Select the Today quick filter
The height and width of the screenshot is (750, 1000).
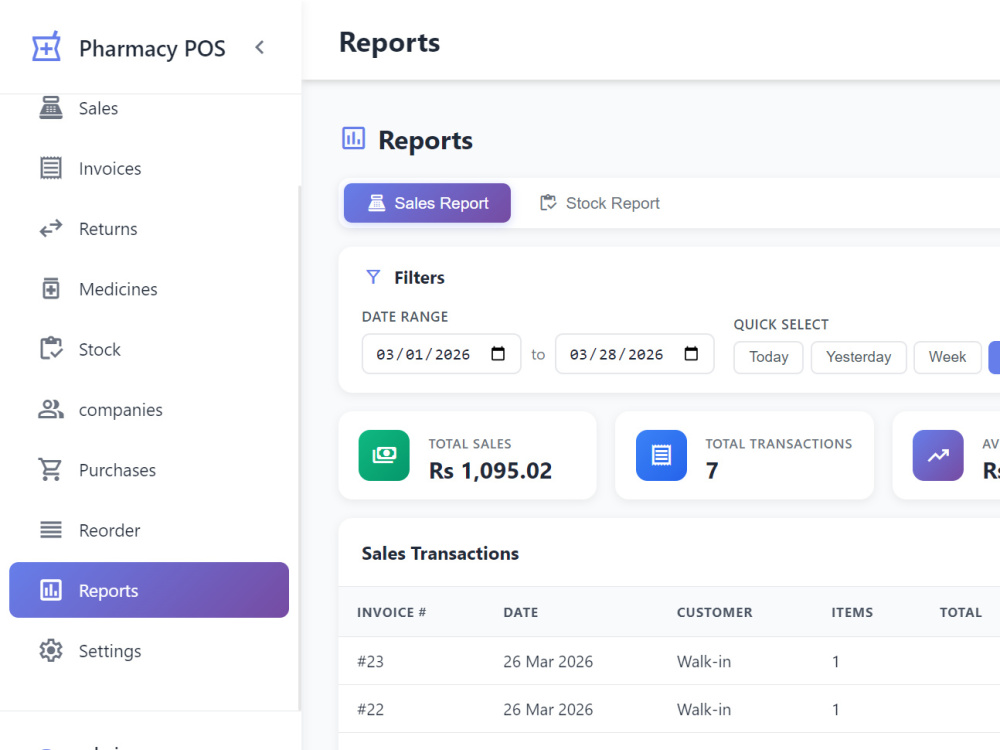(x=768, y=357)
